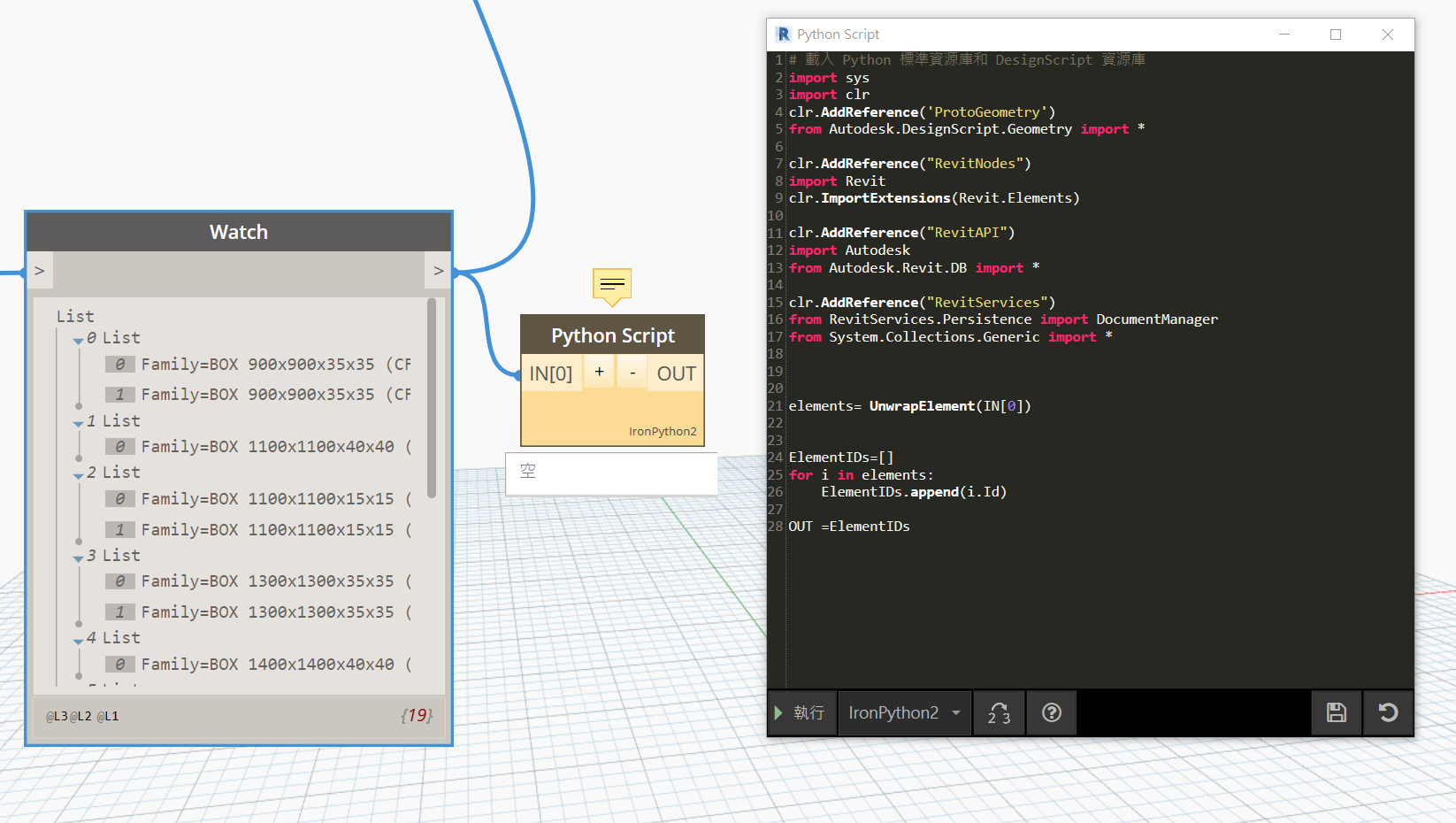Add an input port with plus button
The width and height of the screenshot is (1456, 823).
(x=599, y=373)
